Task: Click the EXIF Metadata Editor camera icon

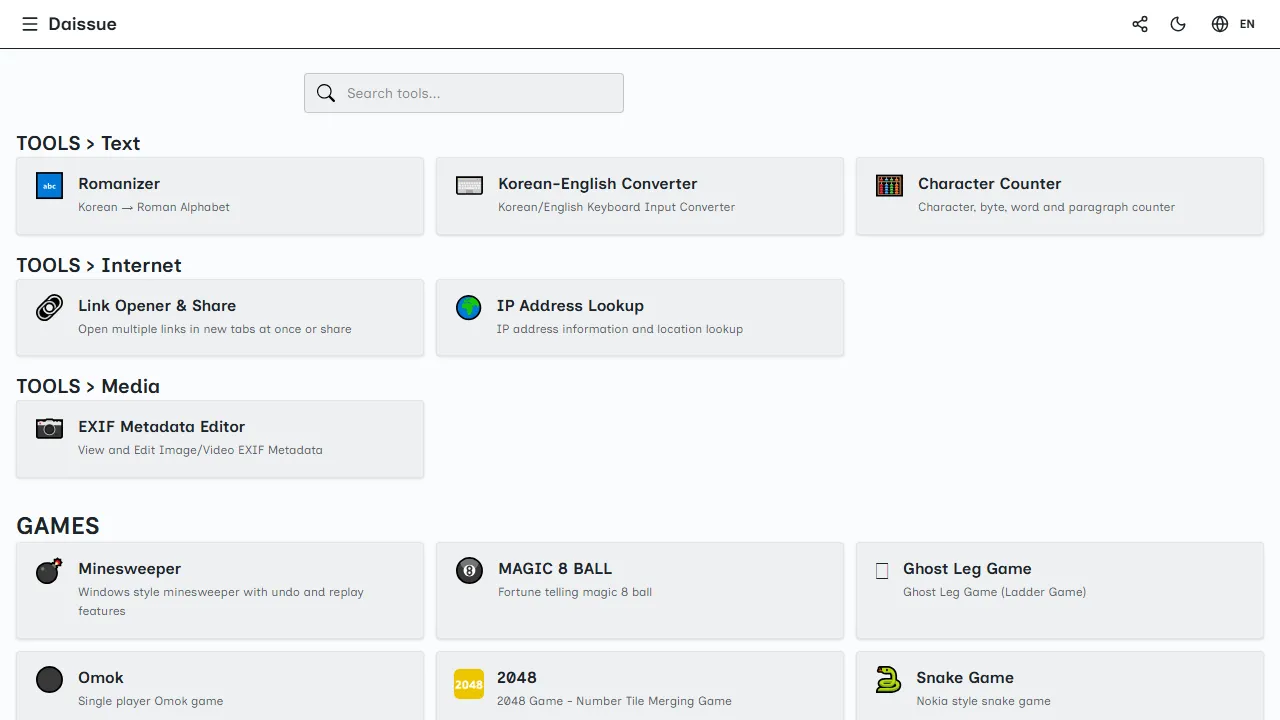Action: tap(49, 428)
